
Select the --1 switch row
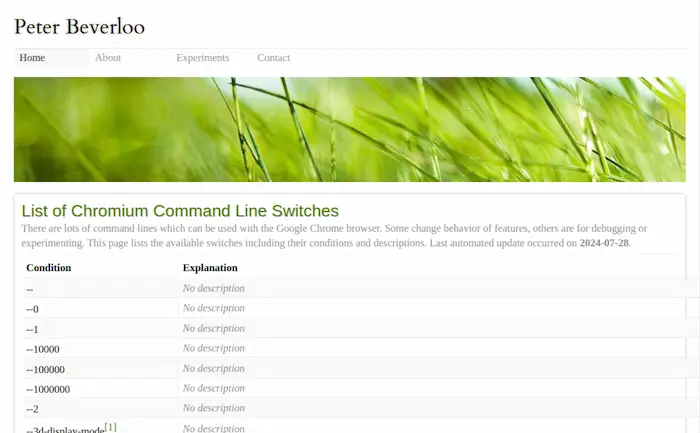click(32, 329)
